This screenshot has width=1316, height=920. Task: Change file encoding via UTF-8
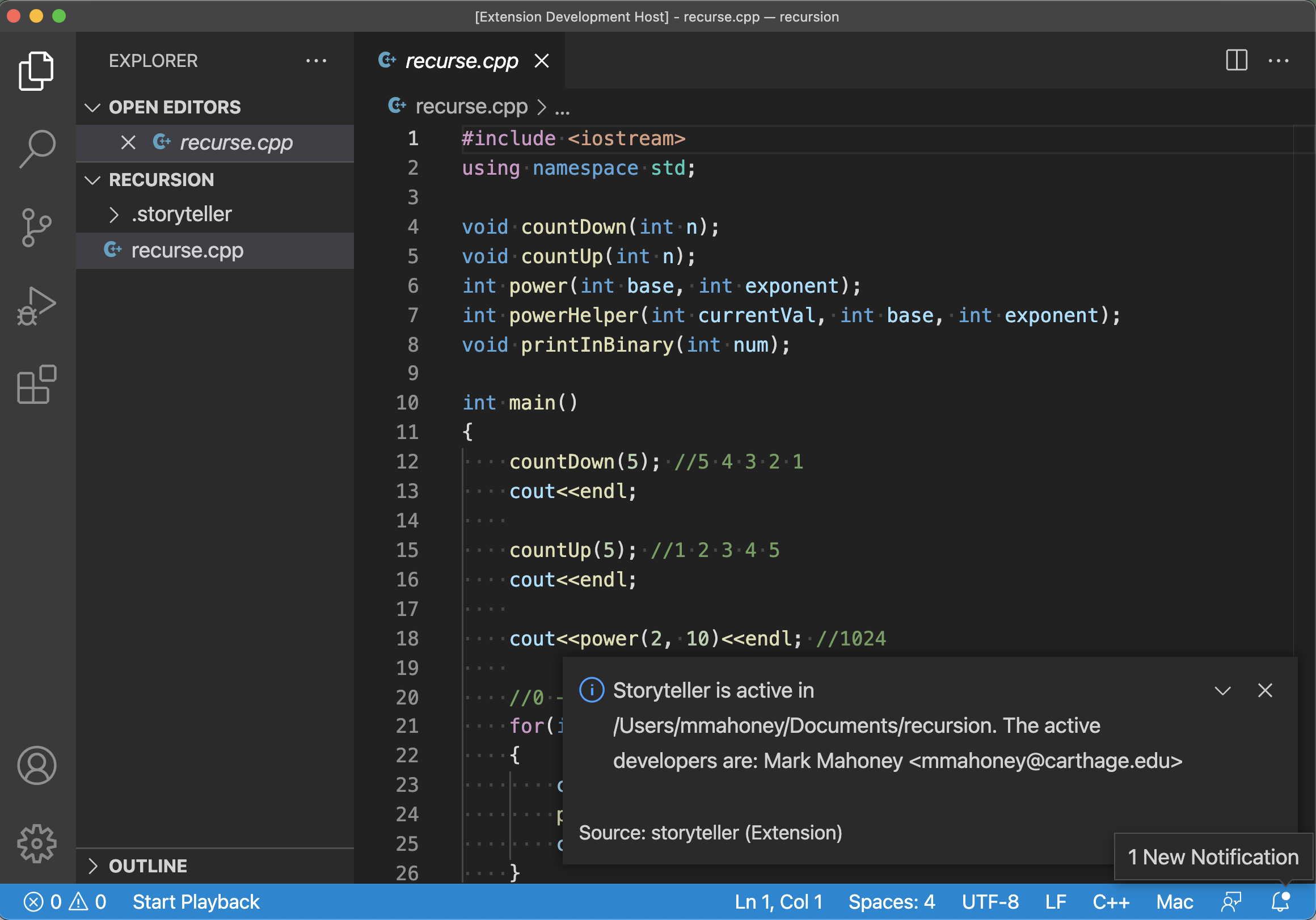click(990, 902)
